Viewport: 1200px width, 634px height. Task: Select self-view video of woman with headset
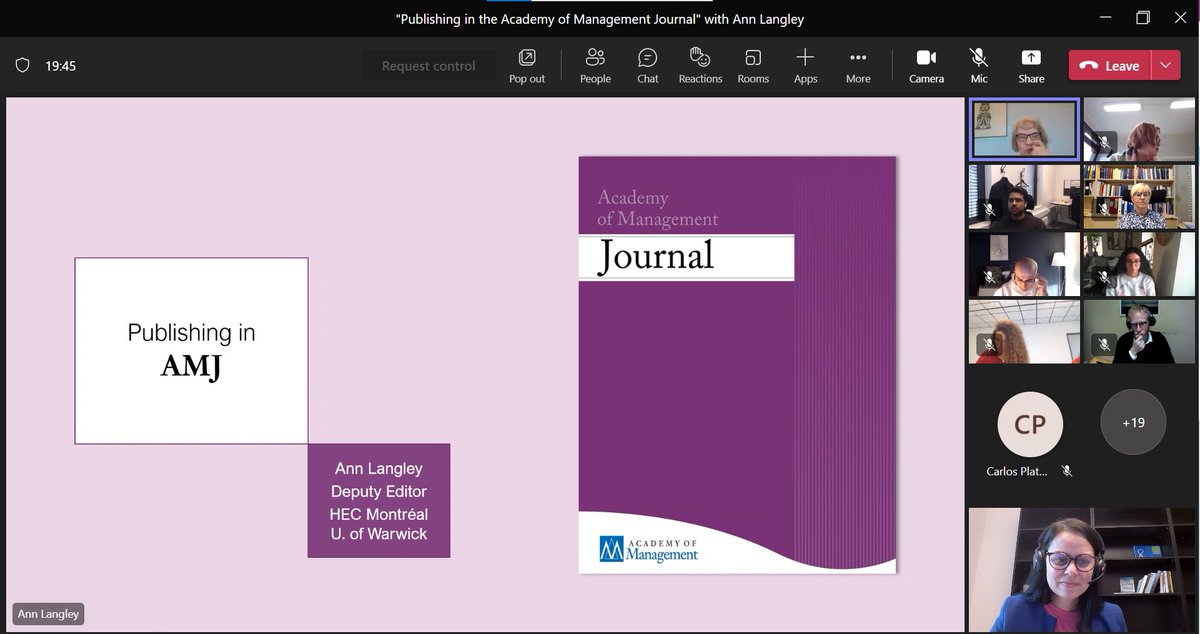tap(1081, 570)
